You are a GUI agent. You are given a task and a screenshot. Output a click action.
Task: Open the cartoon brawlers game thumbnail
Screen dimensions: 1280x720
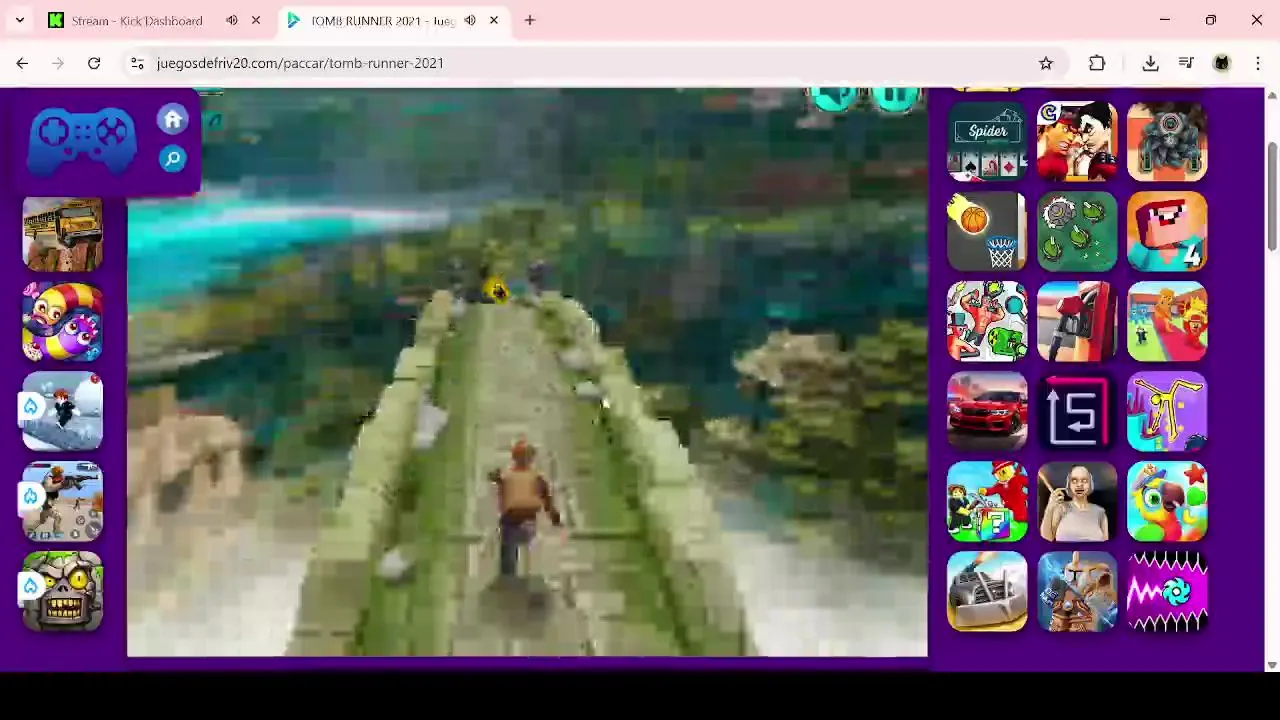[987, 321]
